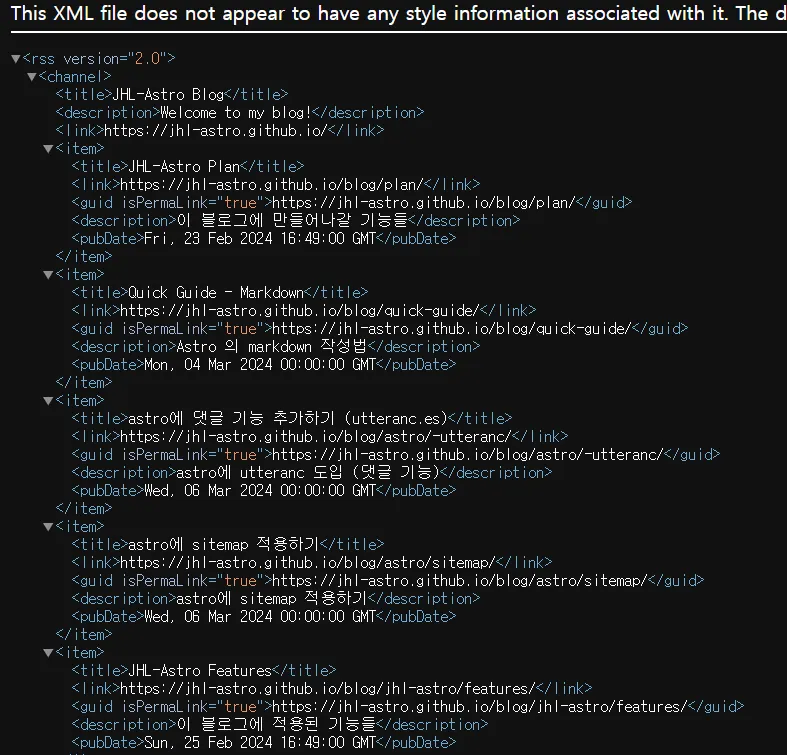Image resolution: width=787 pixels, height=755 pixels.
Task: Click the JHL-Astro Blog title text
Action: point(168,94)
